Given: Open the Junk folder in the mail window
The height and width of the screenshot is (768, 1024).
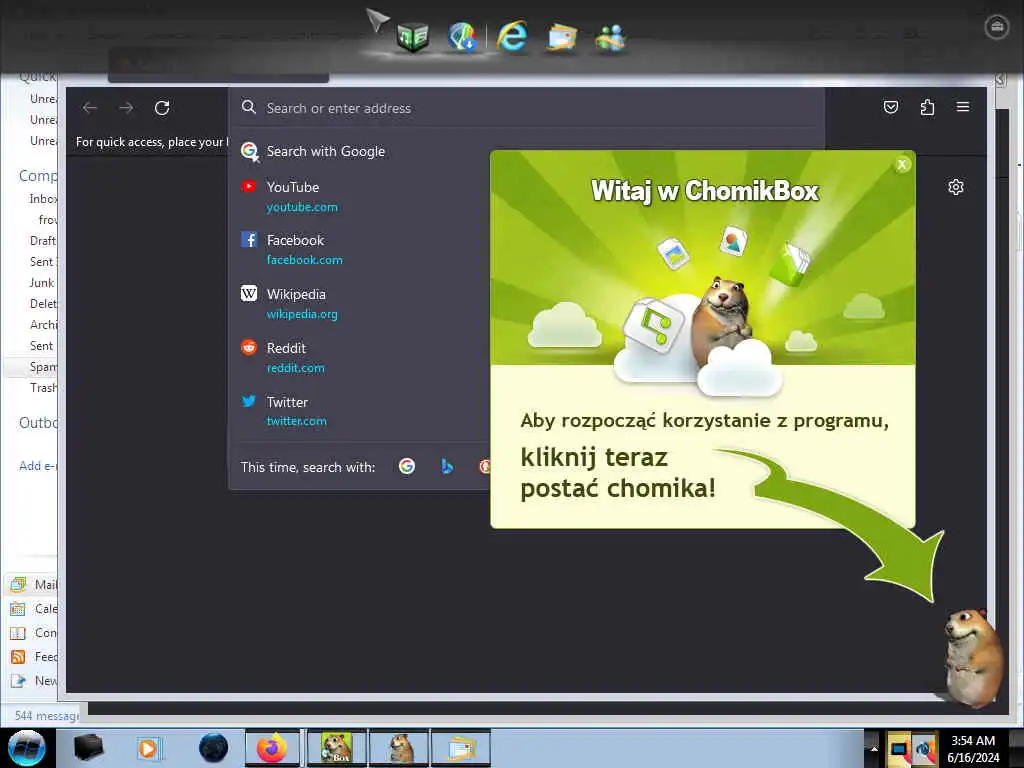Looking at the screenshot, I should (41, 283).
